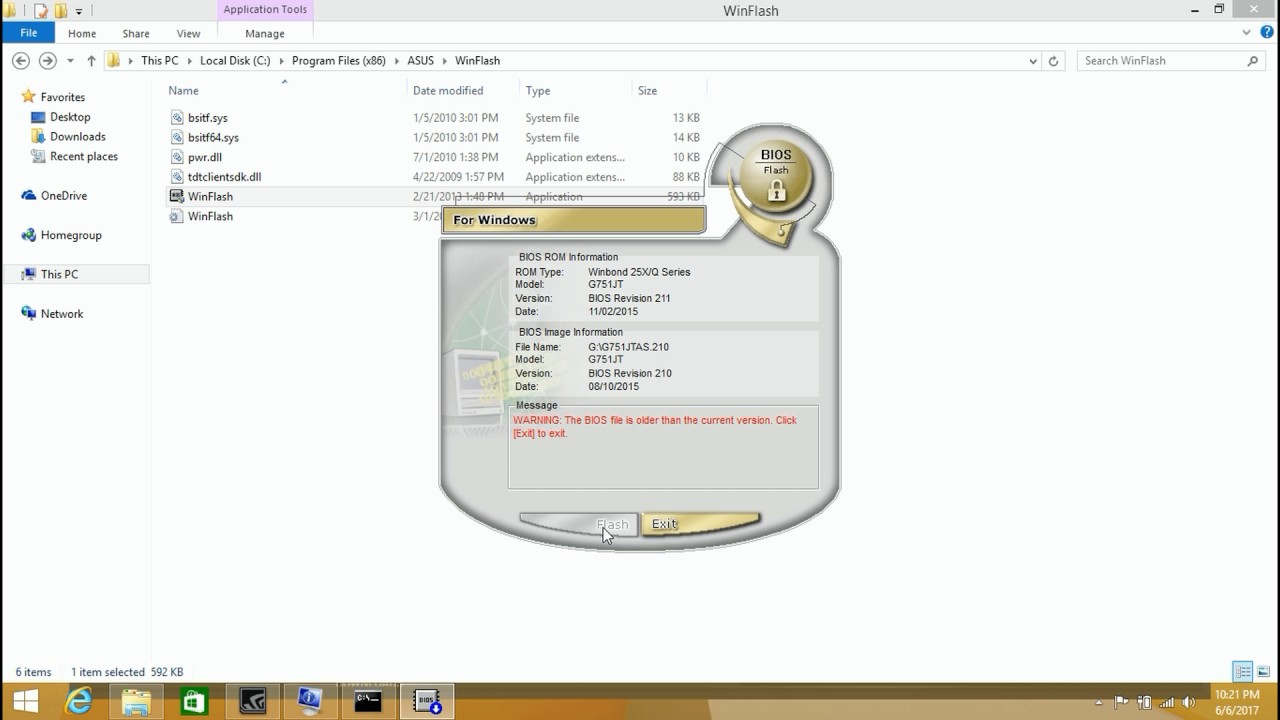Image resolution: width=1280 pixels, height=720 pixels.
Task: Switch to the Share ribbon tab
Action: coord(136,33)
